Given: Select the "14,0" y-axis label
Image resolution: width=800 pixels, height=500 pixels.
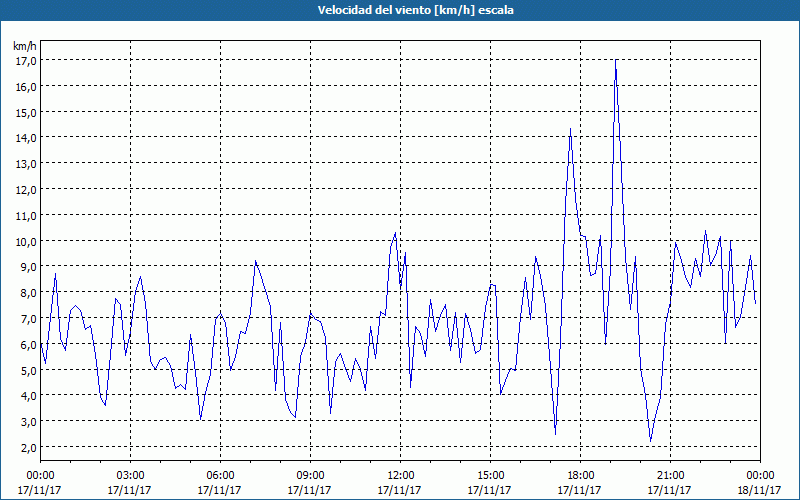Looking at the screenshot, I should coord(26,138).
